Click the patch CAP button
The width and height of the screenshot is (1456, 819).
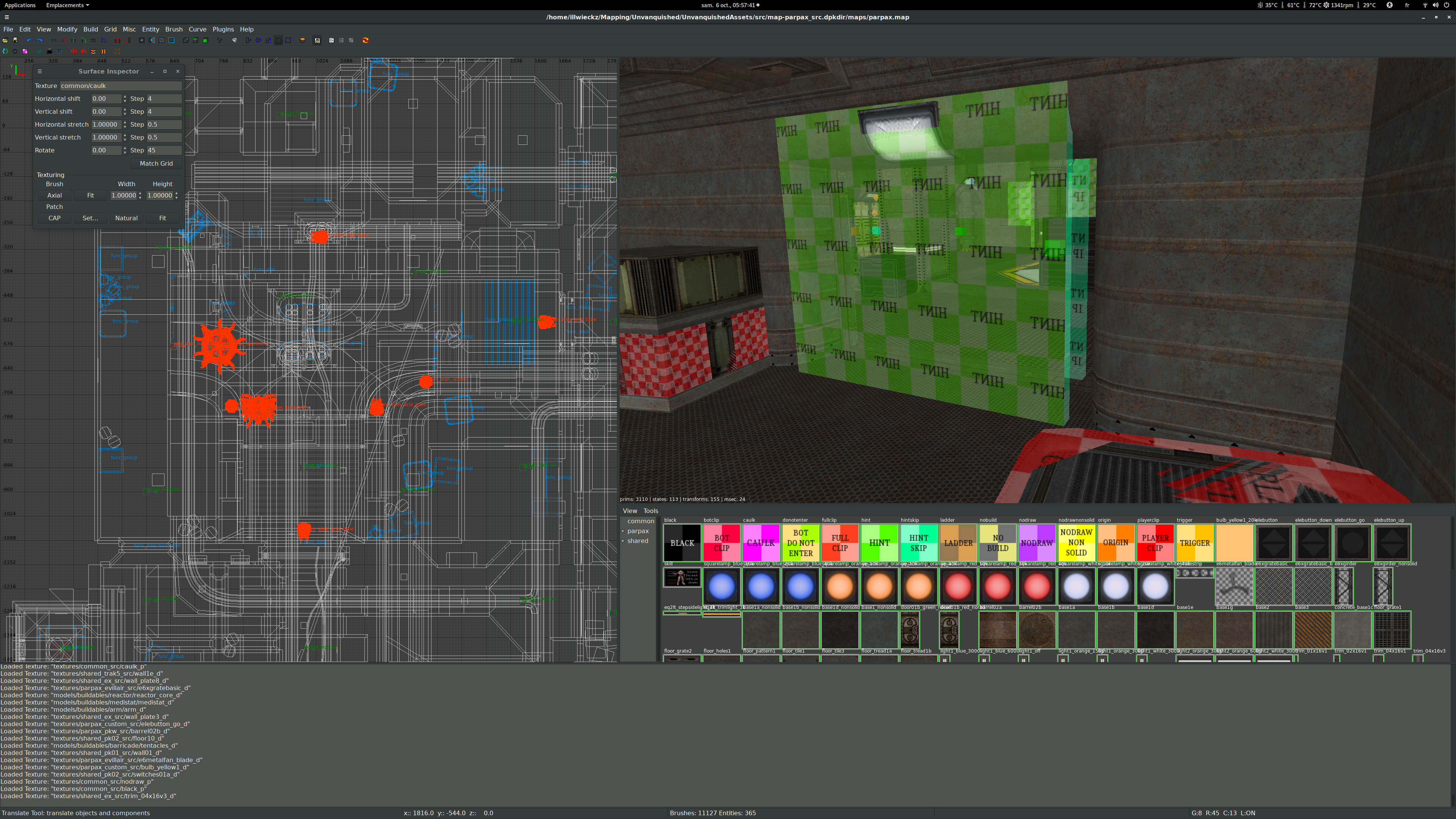point(54,218)
